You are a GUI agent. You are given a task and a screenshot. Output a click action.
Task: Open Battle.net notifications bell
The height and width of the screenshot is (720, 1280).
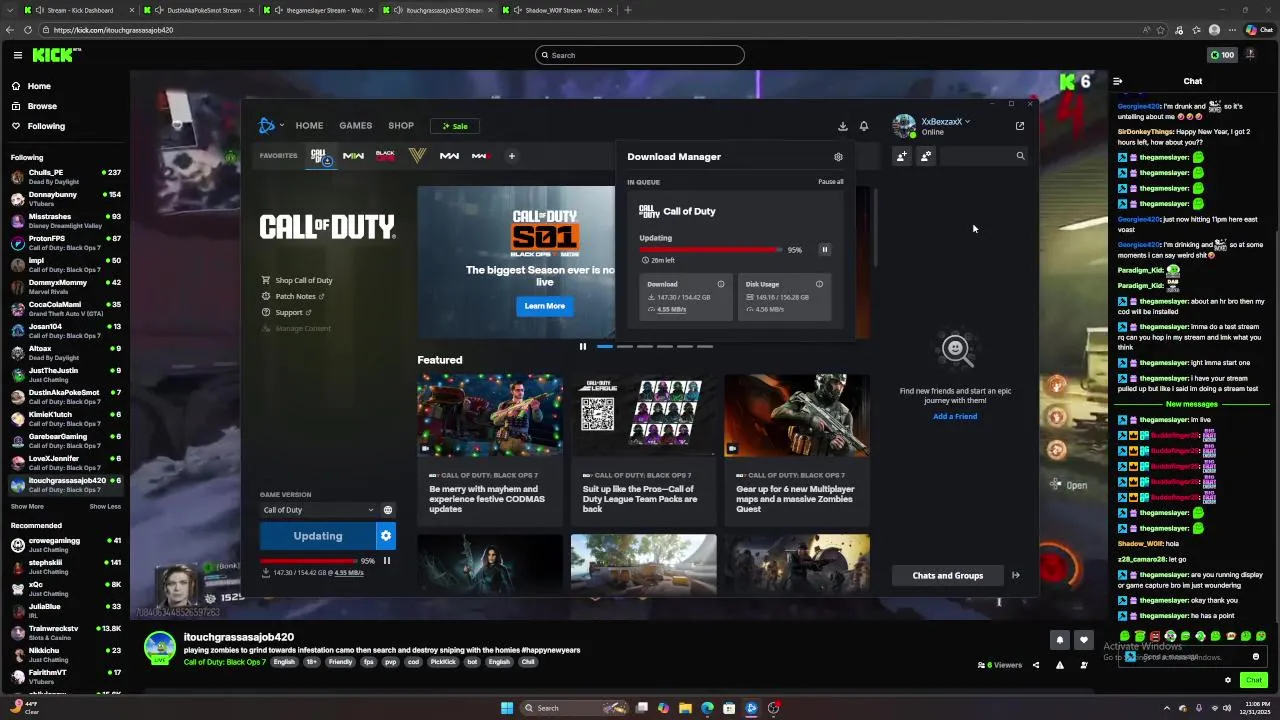point(864,126)
